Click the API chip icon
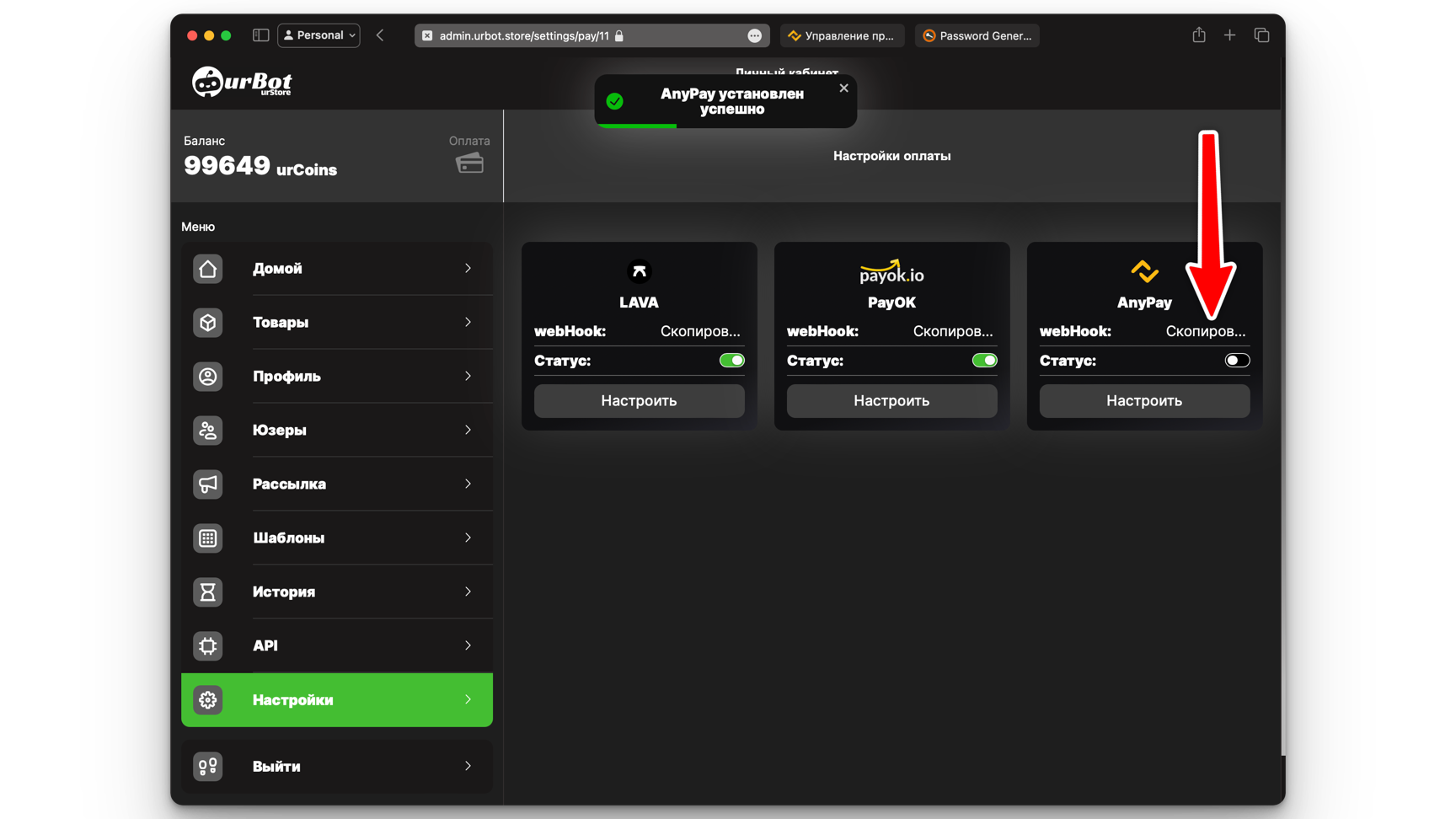Image resolution: width=1456 pixels, height=819 pixels. coord(207,646)
